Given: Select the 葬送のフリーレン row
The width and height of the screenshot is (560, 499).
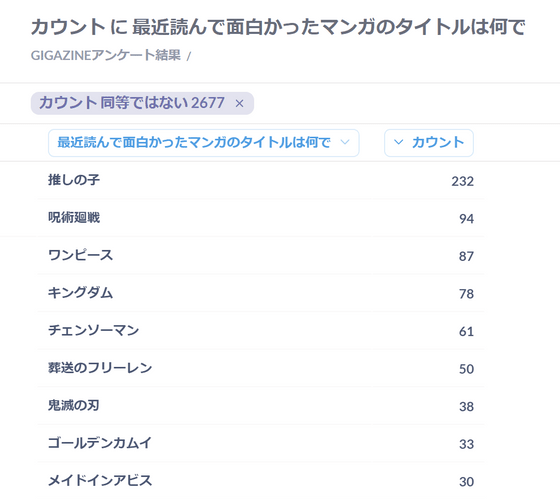Looking at the screenshot, I should 261,368.
